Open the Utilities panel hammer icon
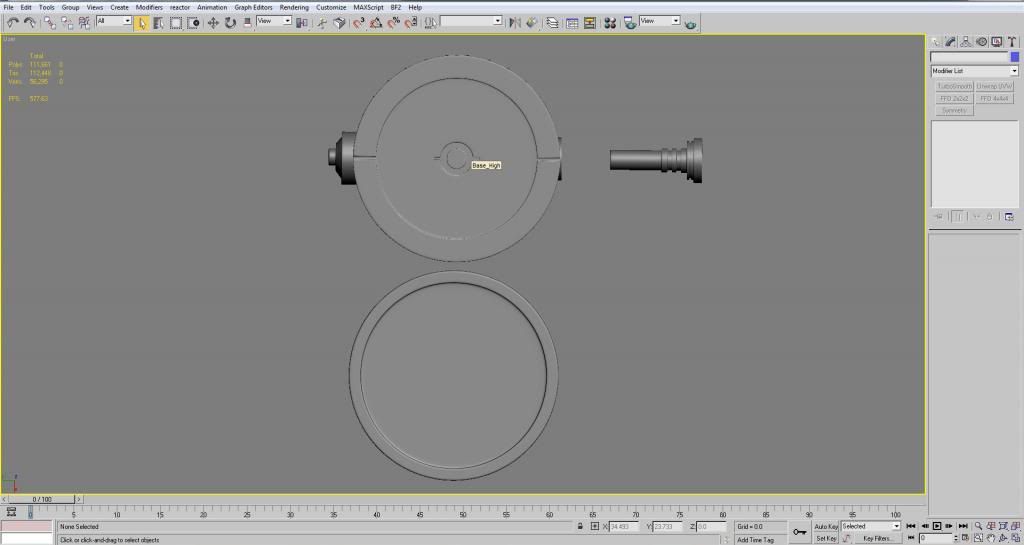Screen dimensions: 1024x545 1012,41
